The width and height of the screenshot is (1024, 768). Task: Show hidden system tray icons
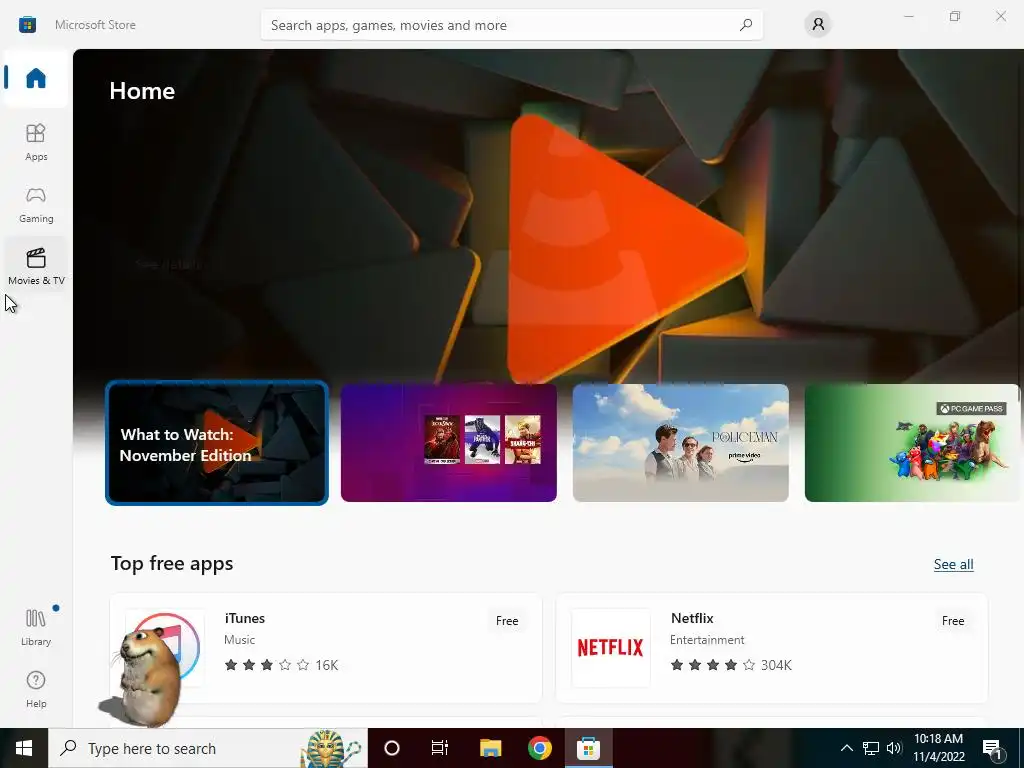(846, 748)
